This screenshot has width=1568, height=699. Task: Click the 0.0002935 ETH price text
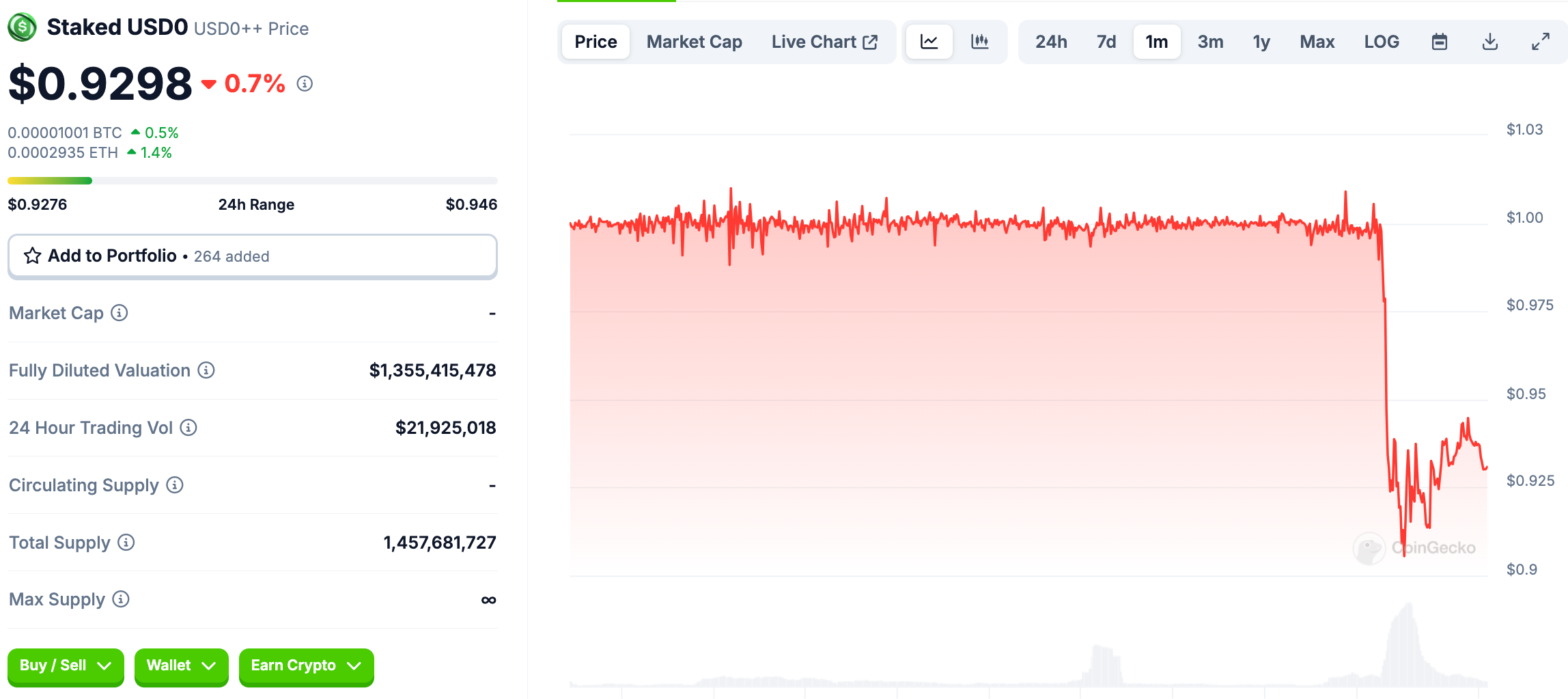63,152
